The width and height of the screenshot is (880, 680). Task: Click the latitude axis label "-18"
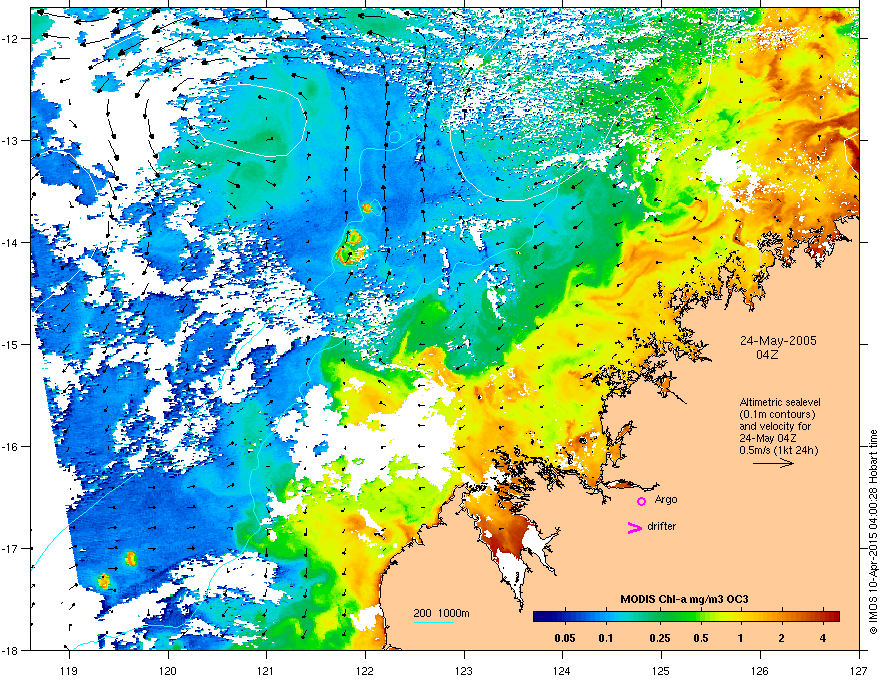tap(11, 650)
